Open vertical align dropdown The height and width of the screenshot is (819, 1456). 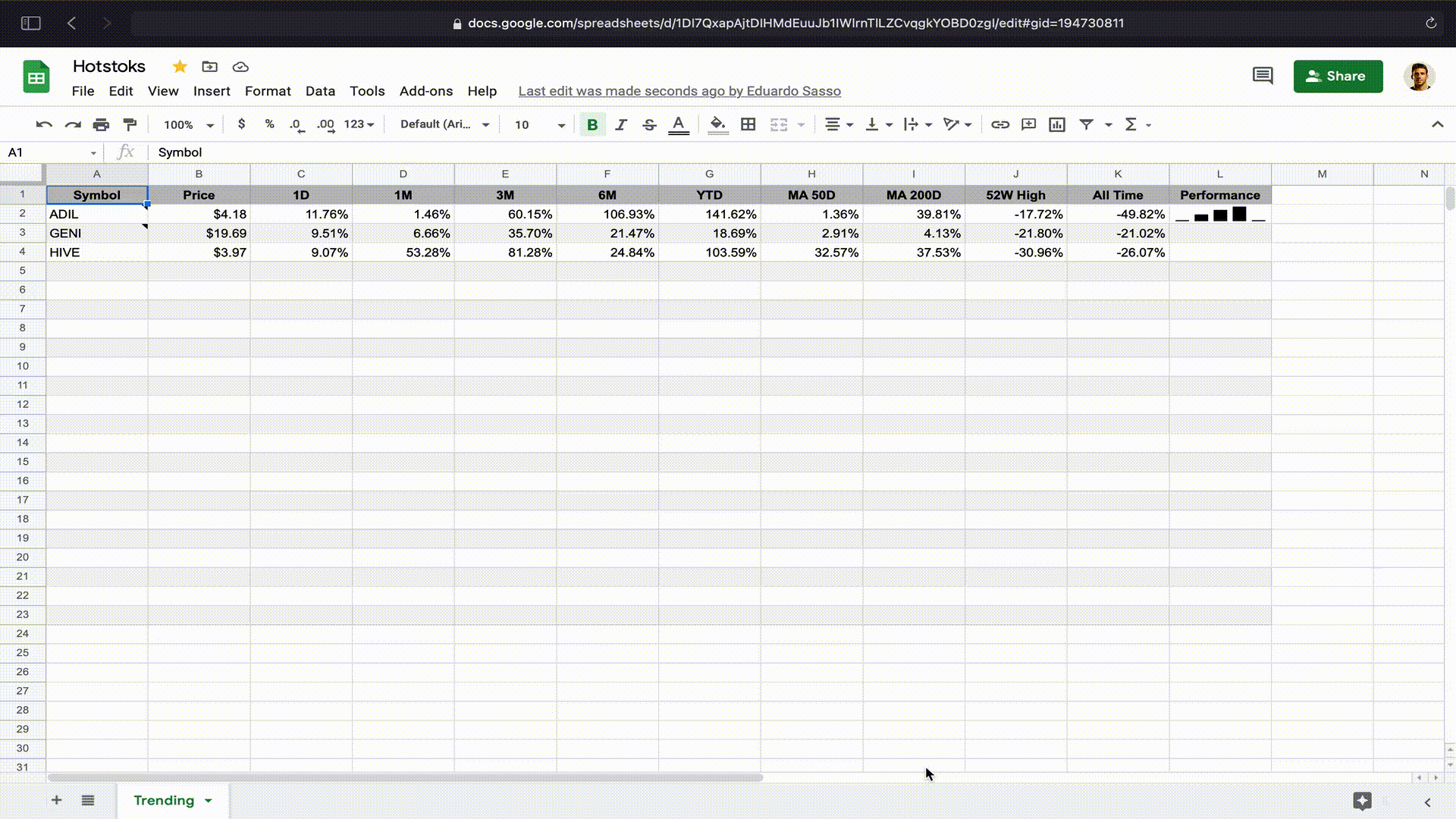879,124
